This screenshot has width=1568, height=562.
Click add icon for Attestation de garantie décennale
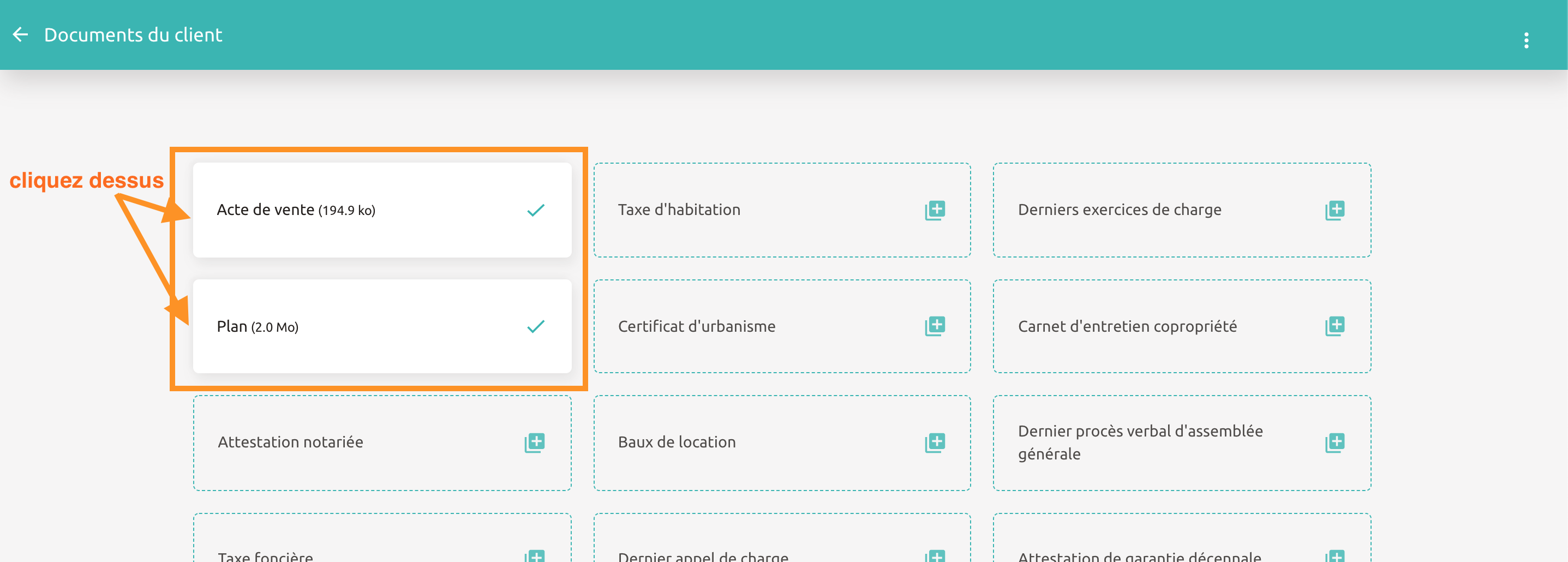(x=1335, y=556)
